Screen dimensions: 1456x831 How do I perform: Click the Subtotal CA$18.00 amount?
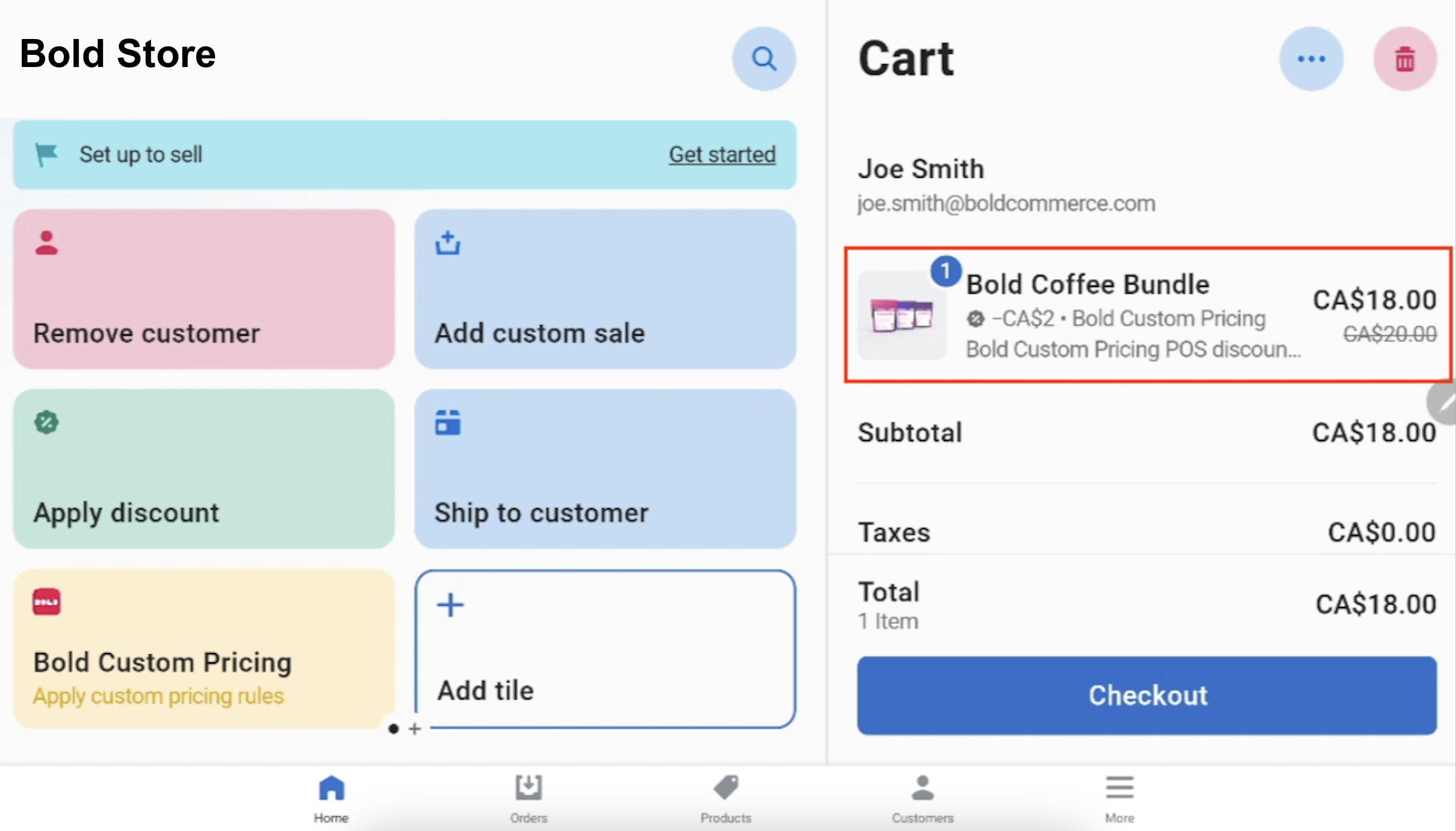(1374, 433)
